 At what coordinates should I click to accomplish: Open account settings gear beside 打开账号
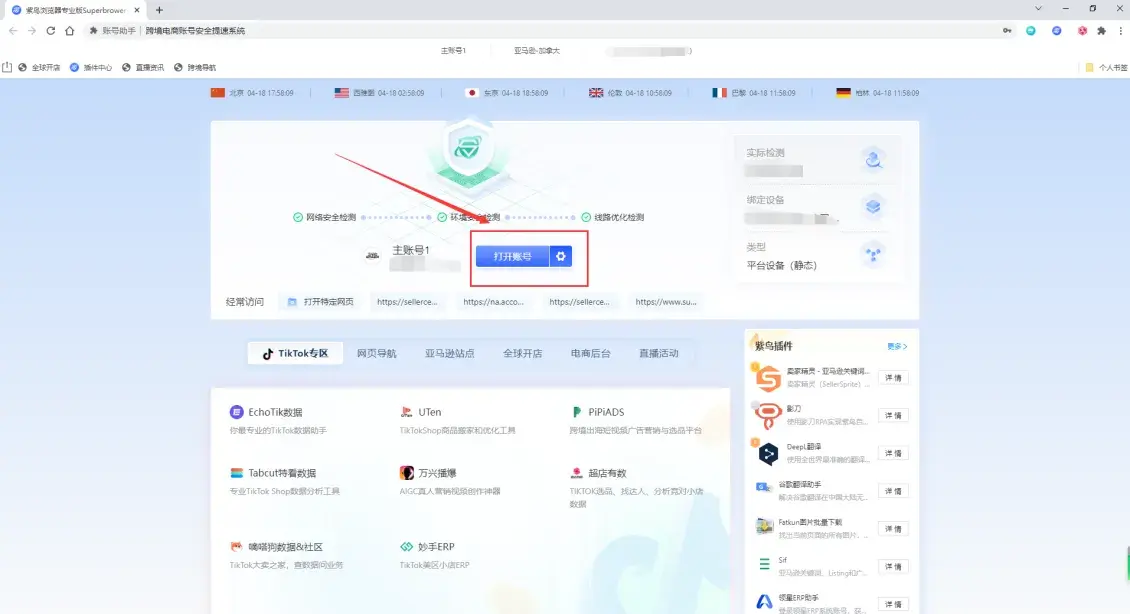coord(561,256)
